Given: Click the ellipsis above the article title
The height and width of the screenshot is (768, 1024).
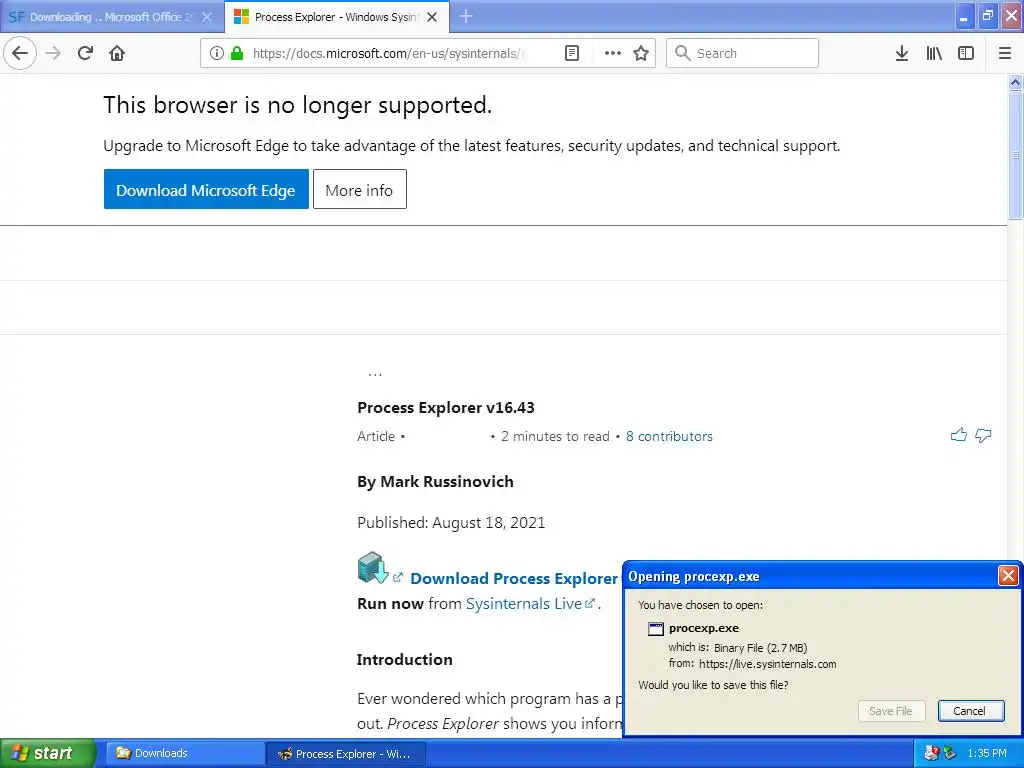Looking at the screenshot, I should [x=375, y=374].
